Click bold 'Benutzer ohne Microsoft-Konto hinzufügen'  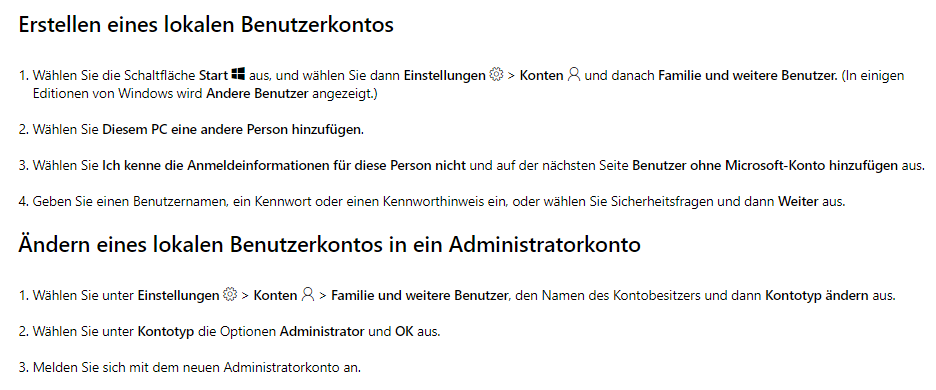click(765, 165)
